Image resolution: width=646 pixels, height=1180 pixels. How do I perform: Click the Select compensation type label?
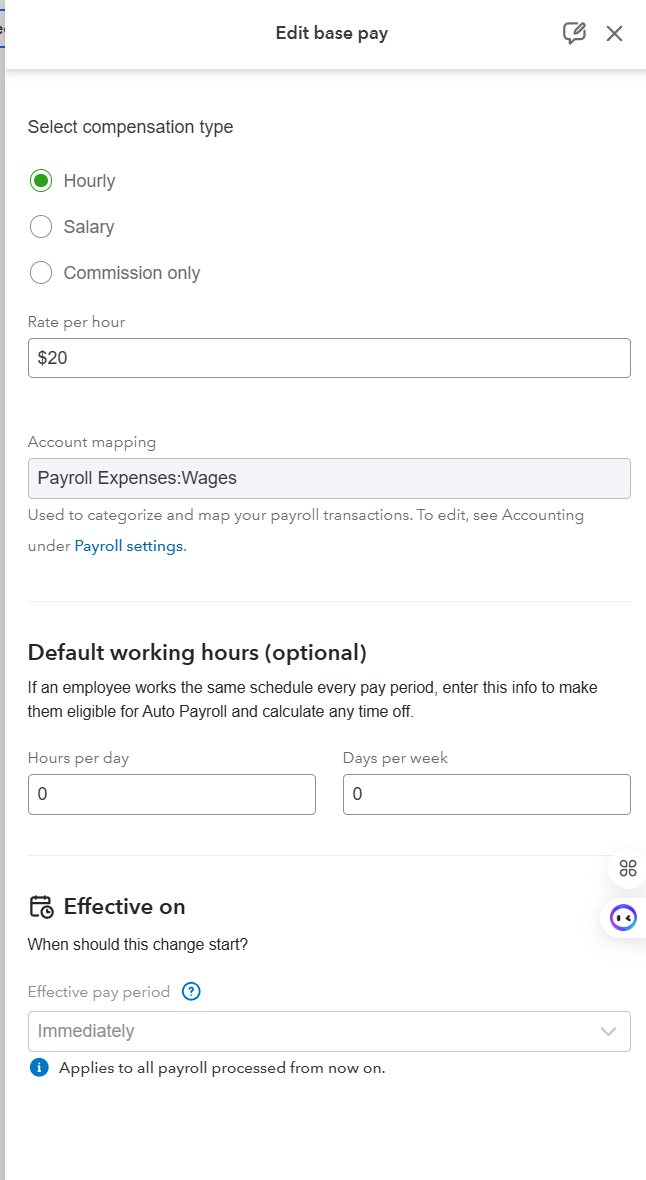[x=130, y=127]
